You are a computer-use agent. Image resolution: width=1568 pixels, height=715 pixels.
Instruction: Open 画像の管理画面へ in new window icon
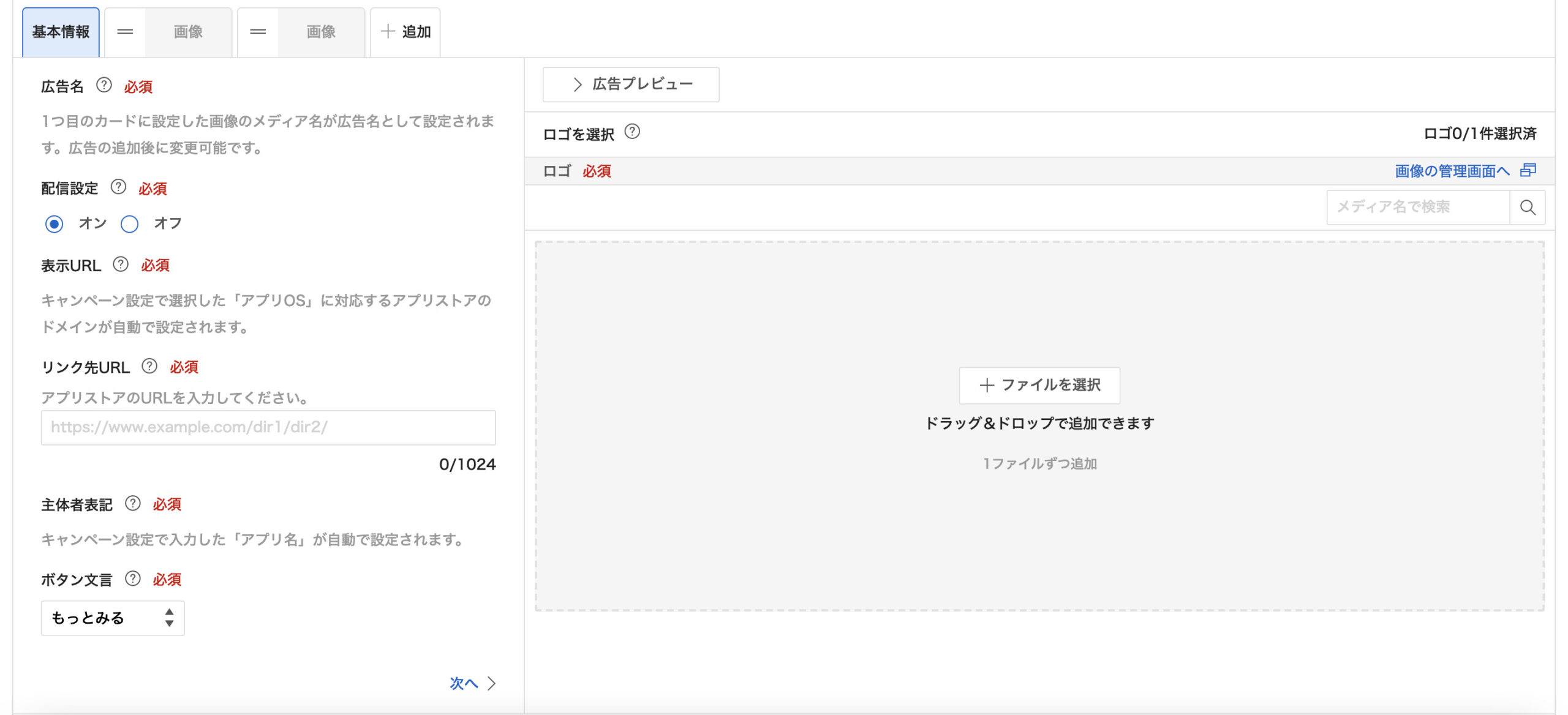click(1527, 171)
